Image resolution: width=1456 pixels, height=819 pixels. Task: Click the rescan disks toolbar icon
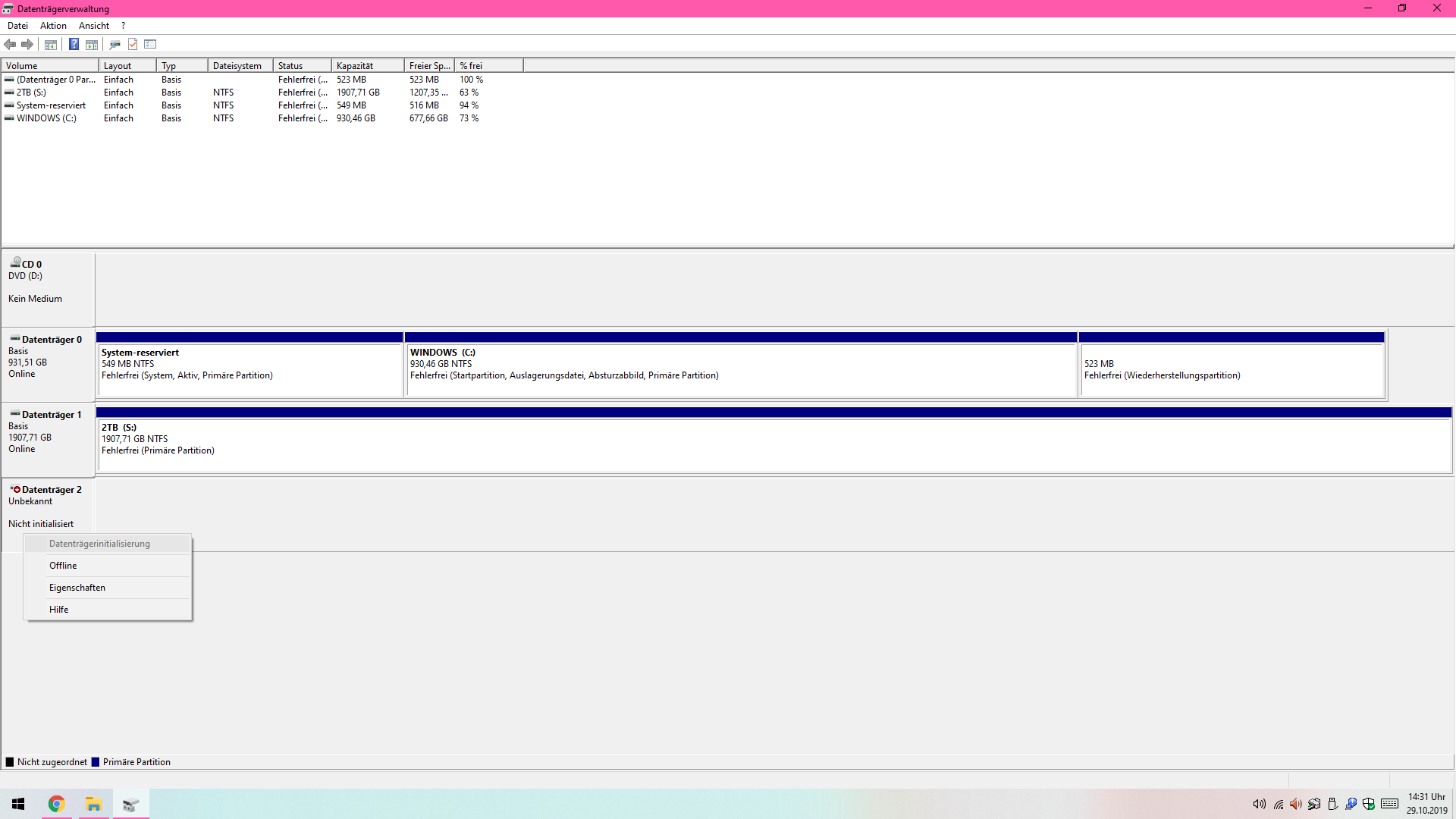pos(115,45)
